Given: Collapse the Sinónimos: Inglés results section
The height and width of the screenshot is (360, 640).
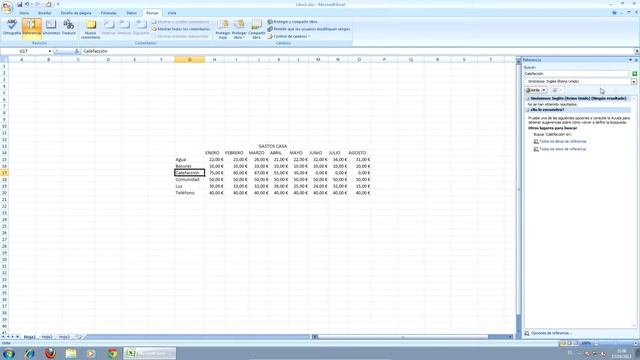Looking at the screenshot, I should 528,99.
